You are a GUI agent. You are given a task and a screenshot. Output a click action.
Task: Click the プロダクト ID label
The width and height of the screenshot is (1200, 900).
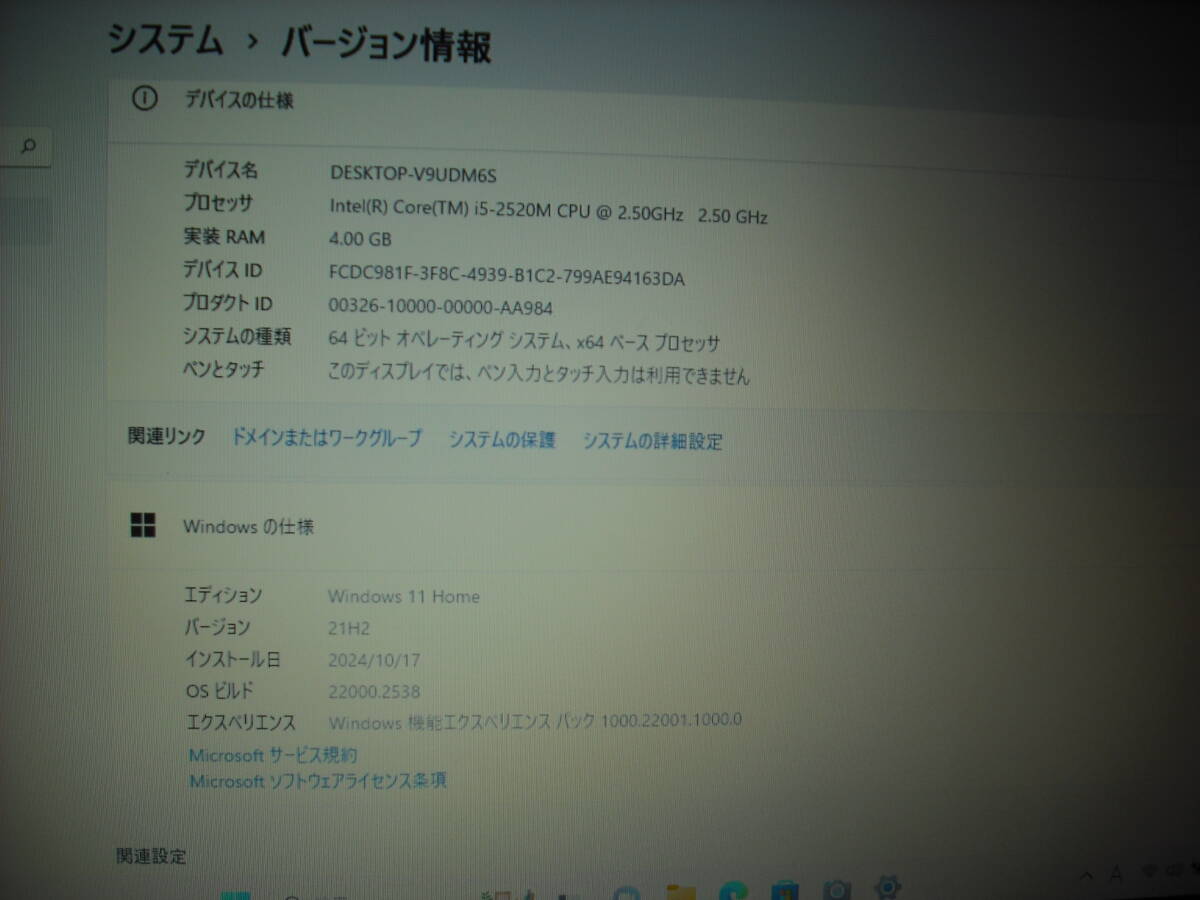point(227,302)
